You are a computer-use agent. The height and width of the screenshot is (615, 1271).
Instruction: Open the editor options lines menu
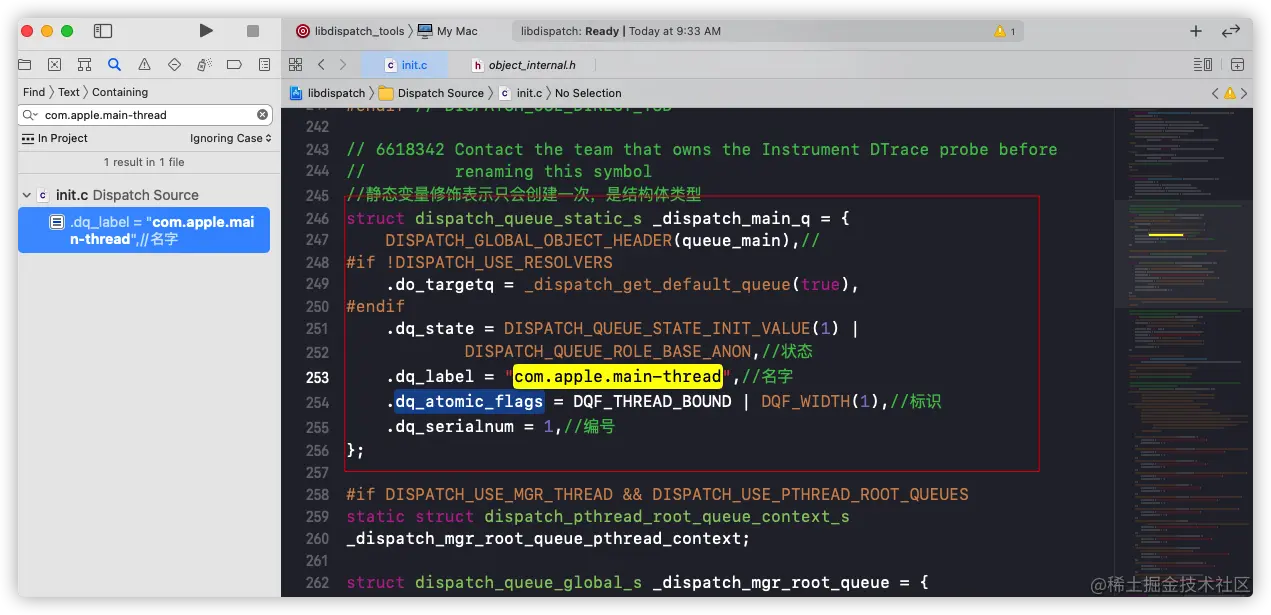[x=1203, y=64]
